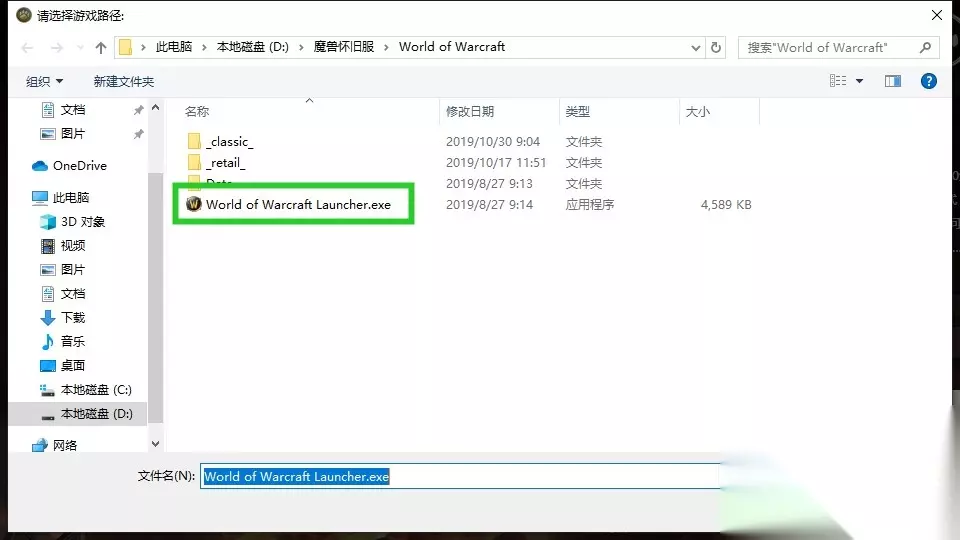Change view layout icon
Image resolution: width=960 pixels, height=540 pixels.
(838, 81)
